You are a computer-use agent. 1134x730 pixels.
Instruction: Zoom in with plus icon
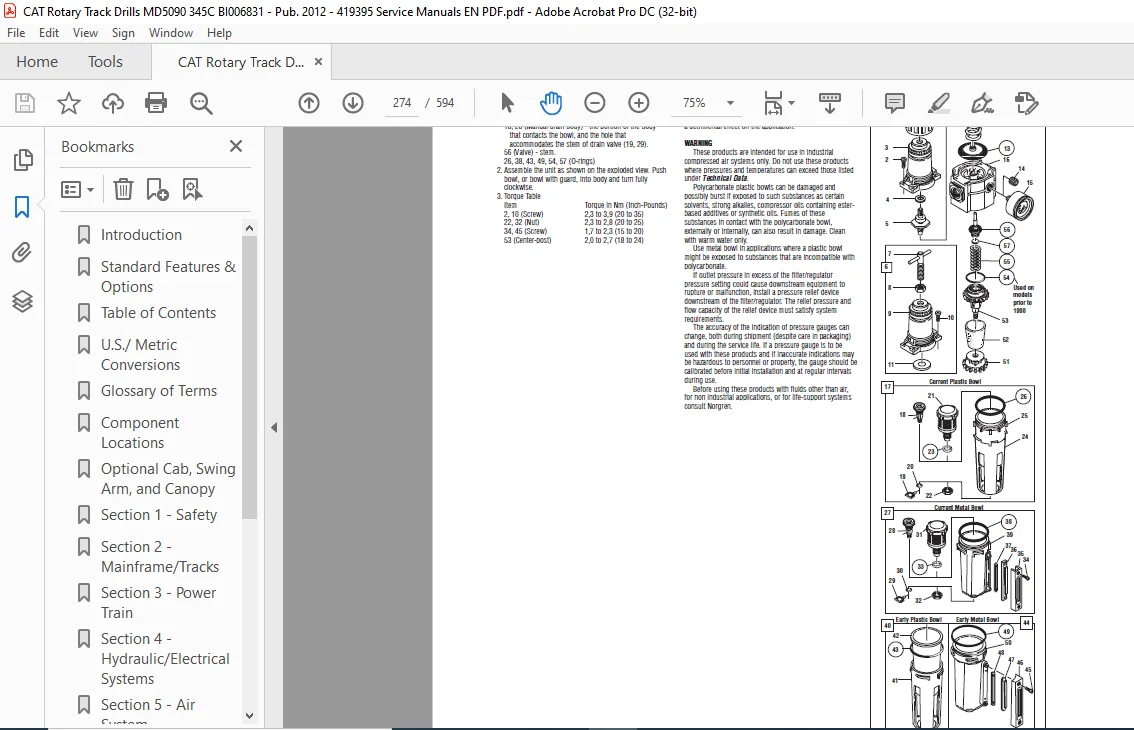pos(639,103)
